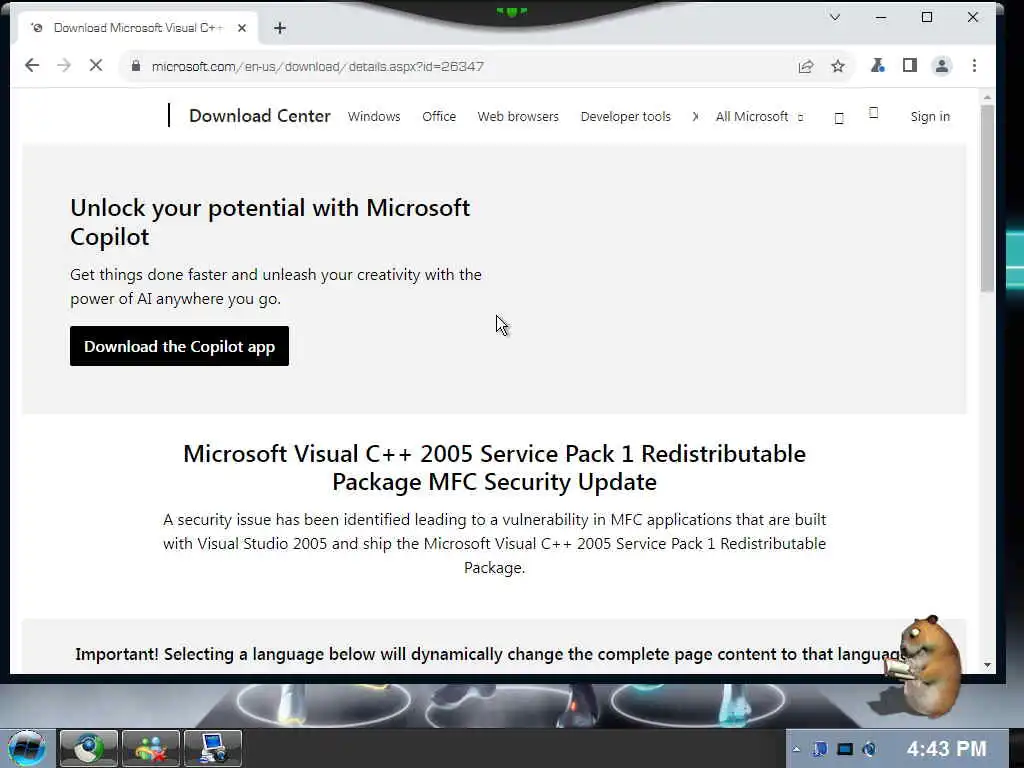Click the scrollbar up arrow
The height and width of the screenshot is (768, 1024).
pos(987,97)
